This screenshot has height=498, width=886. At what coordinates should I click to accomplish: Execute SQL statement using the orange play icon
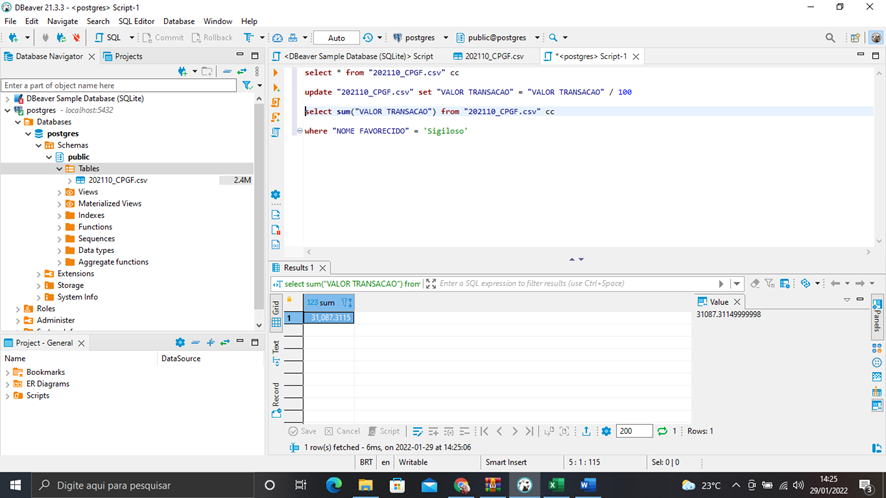(x=276, y=72)
